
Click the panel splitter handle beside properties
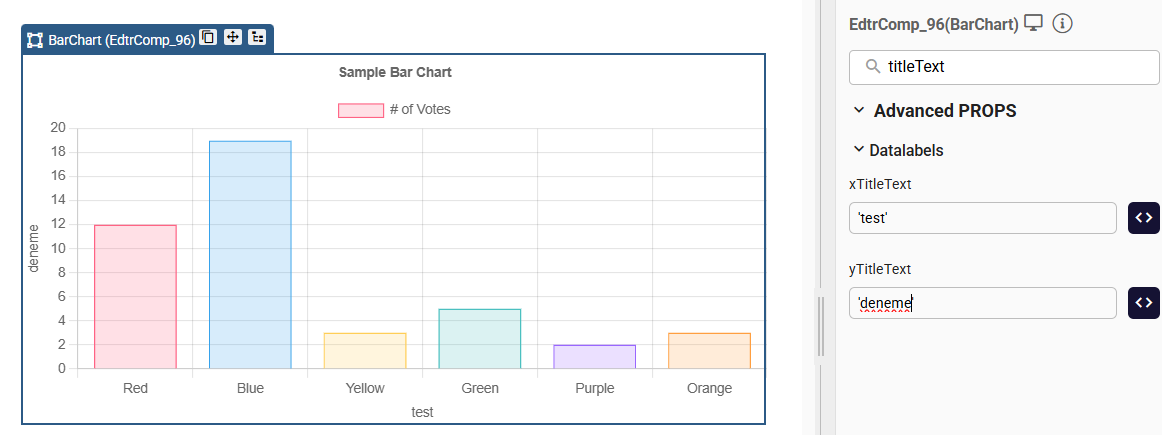820,325
